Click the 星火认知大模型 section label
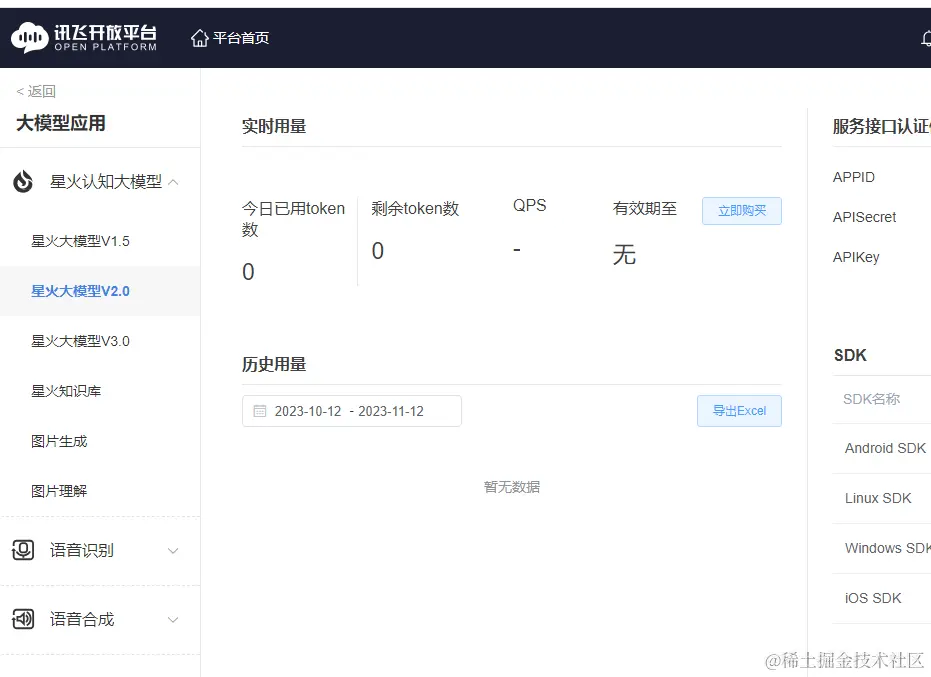931x677 pixels. (106, 182)
